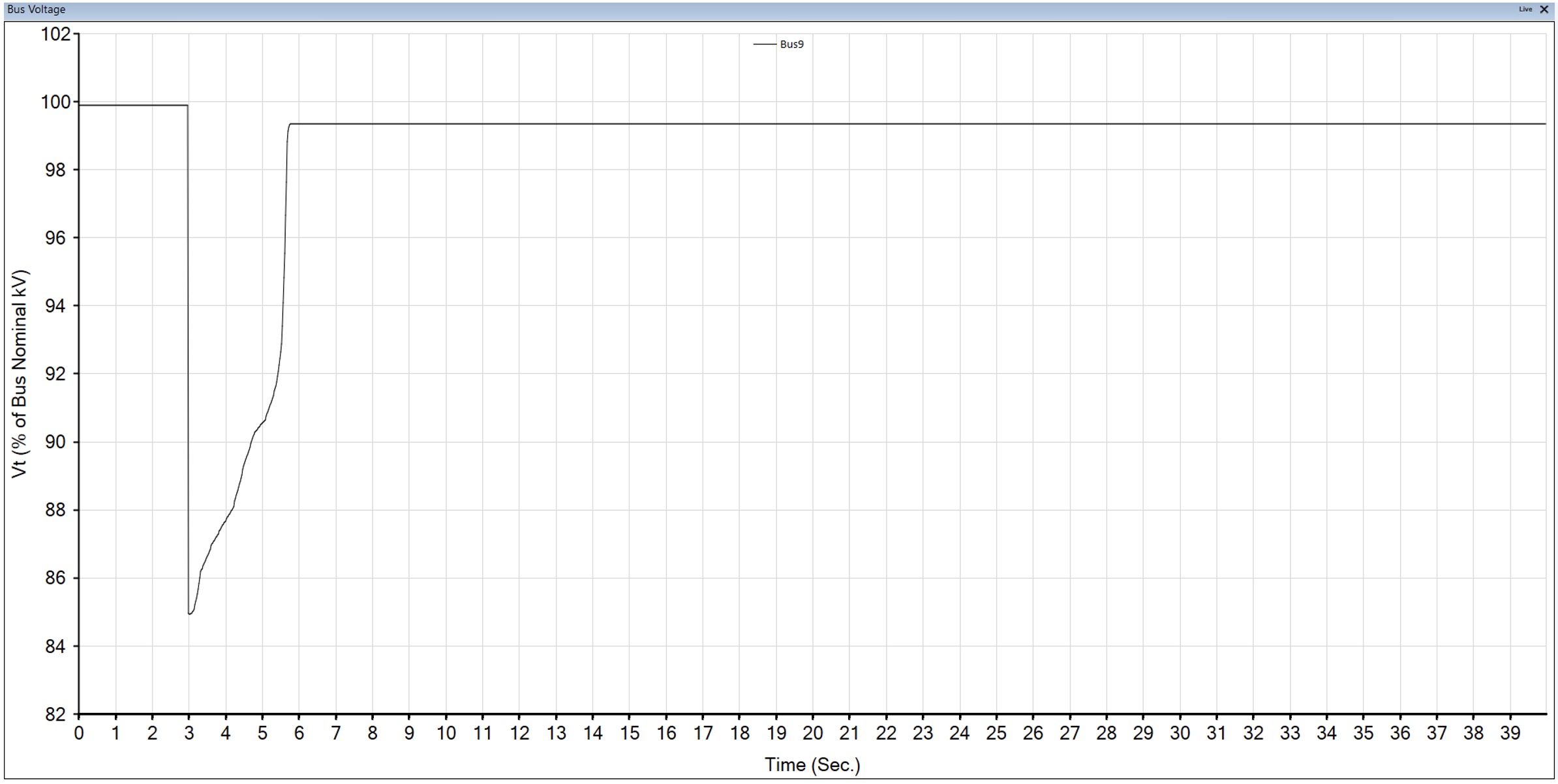The height and width of the screenshot is (784, 1558).
Task: Click the curve's lowest dip point near 85%
Action: pyautogui.click(x=189, y=613)
